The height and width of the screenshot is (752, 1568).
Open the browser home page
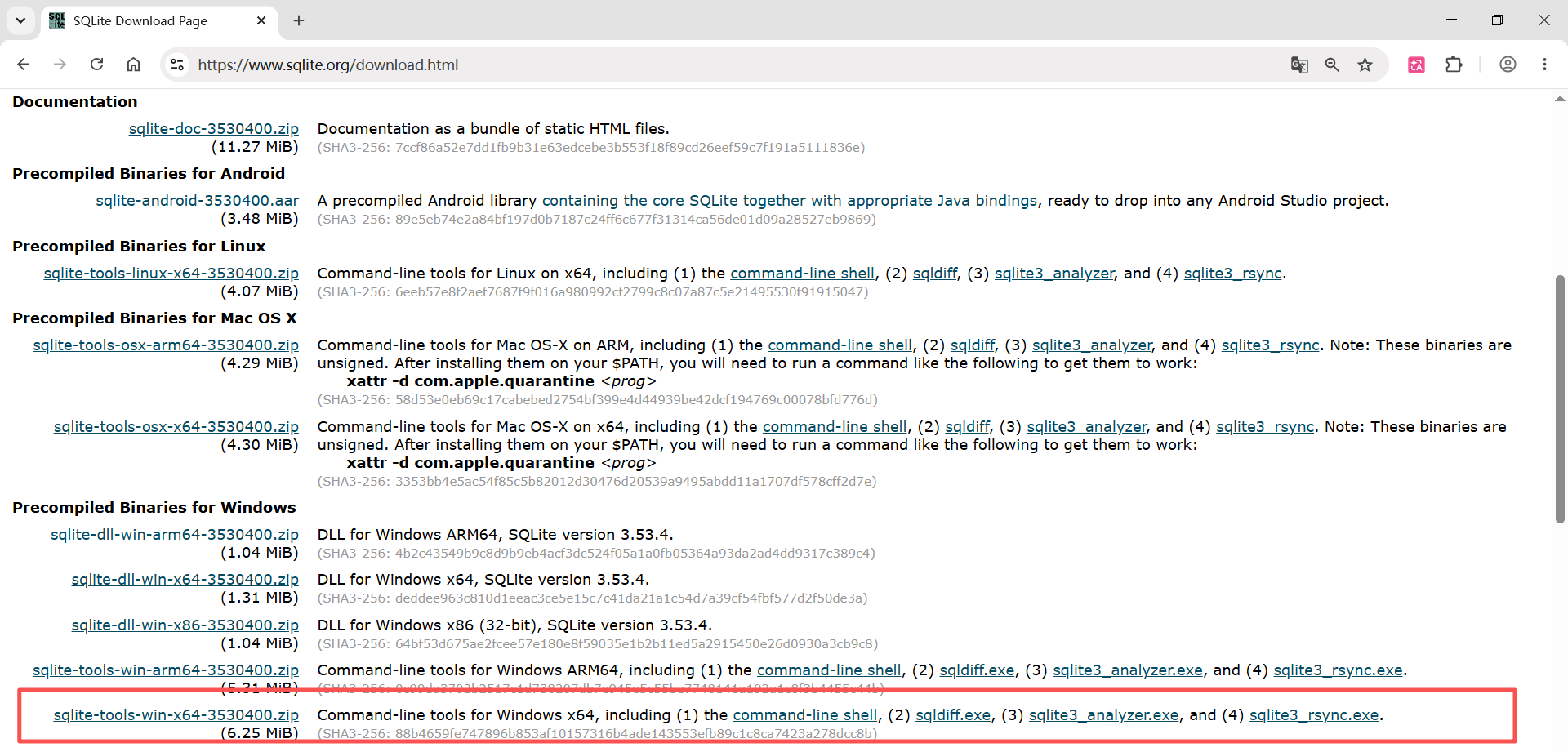tap(133, 65)
